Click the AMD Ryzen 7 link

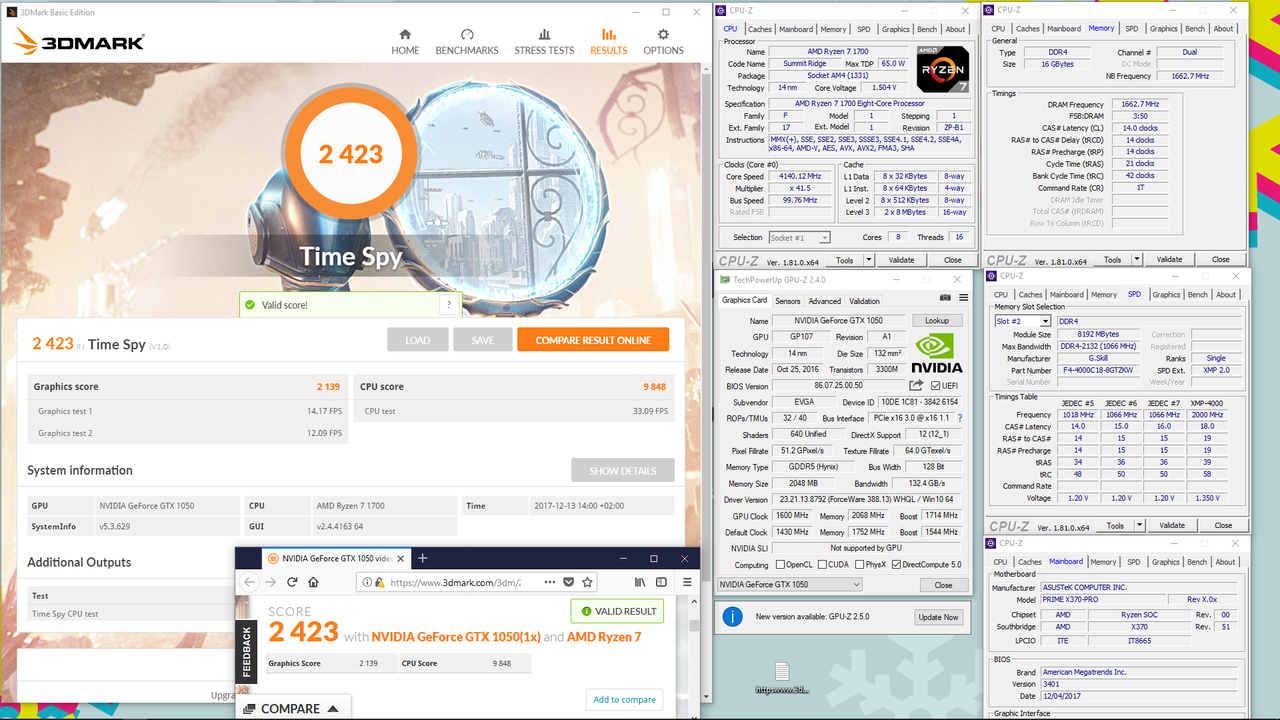[x=604, y=637]
